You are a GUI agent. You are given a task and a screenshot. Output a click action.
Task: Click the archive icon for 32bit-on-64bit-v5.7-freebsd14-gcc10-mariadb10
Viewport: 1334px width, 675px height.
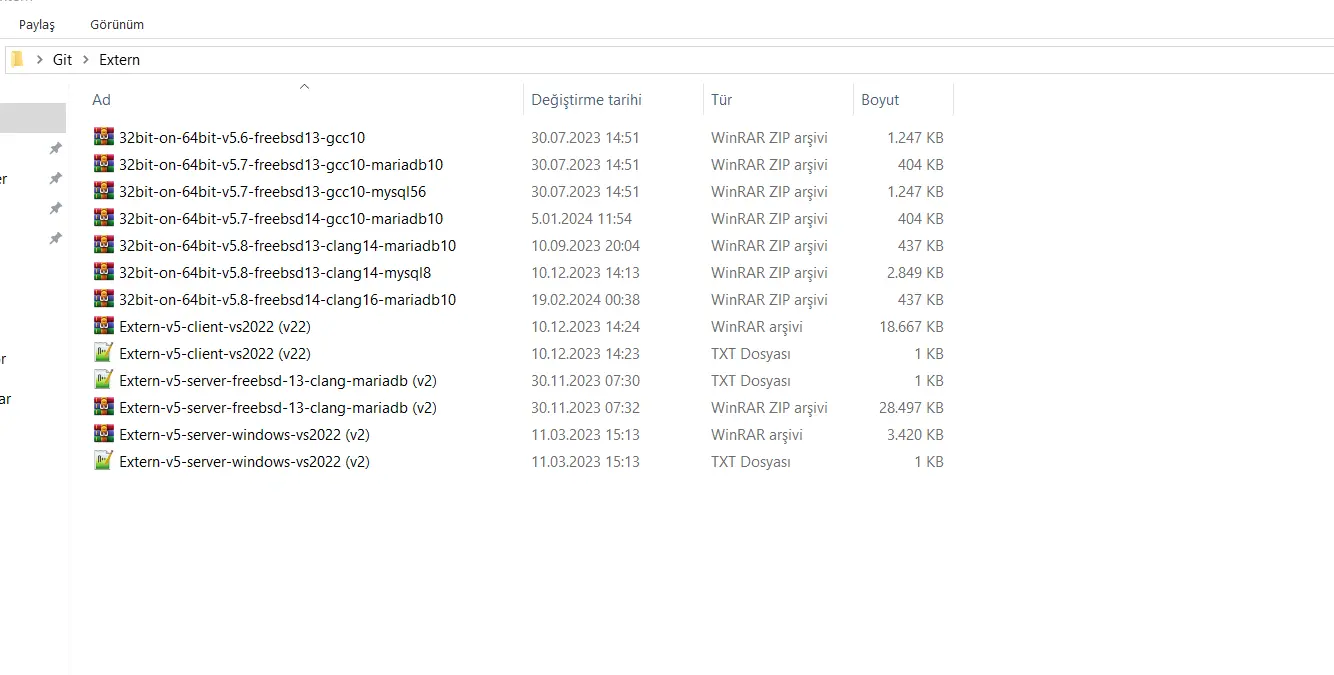coord(103,218)
